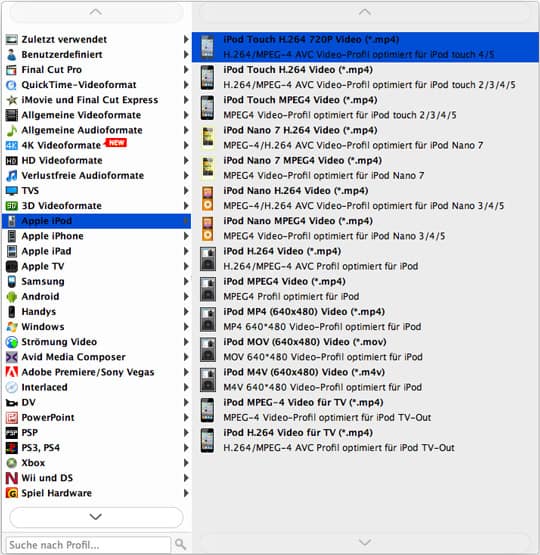
Task: Focus the Suche nach Profil search field
Action: [x=88, y=545]
